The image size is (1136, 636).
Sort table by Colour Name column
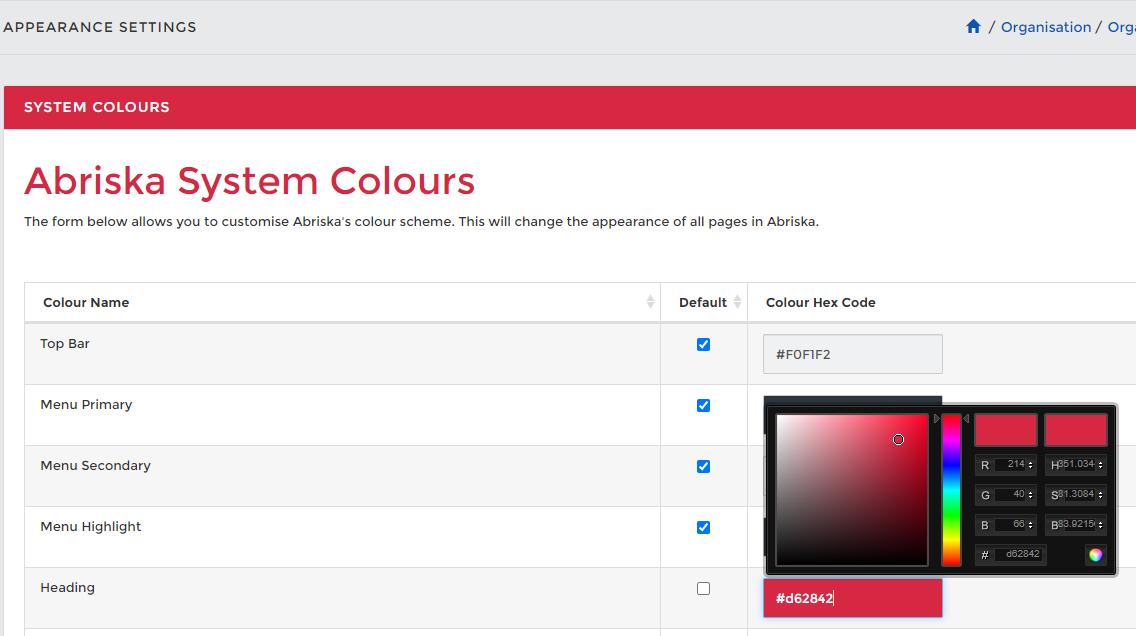pos(342,302)
